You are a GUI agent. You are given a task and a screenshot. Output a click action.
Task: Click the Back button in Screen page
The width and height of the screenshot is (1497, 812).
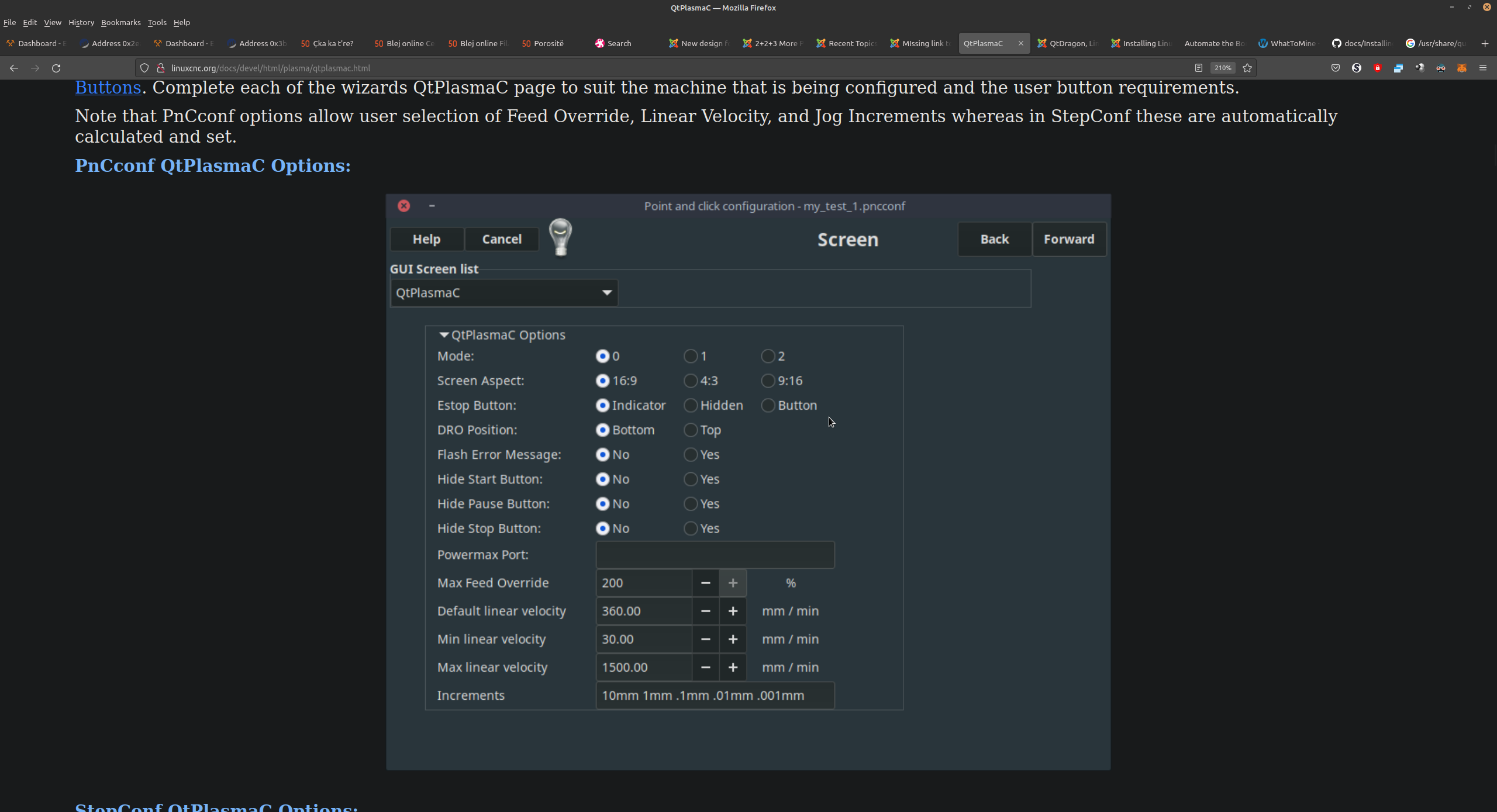tap(995, 239)
